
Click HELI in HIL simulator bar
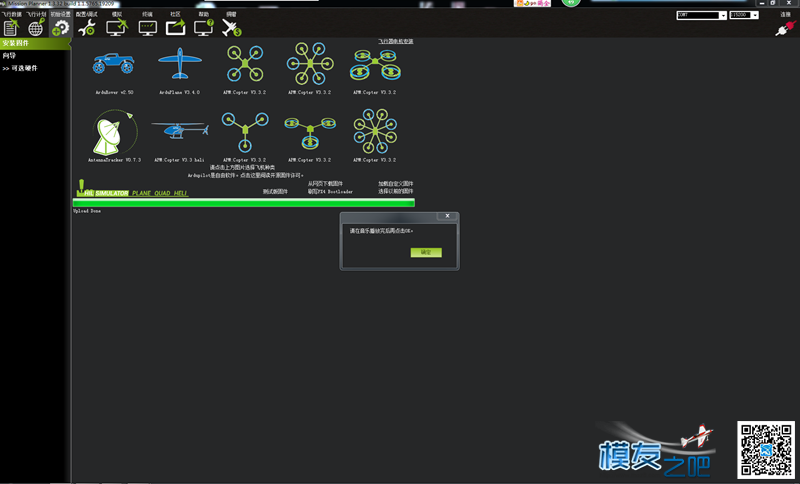click(181, 193)
